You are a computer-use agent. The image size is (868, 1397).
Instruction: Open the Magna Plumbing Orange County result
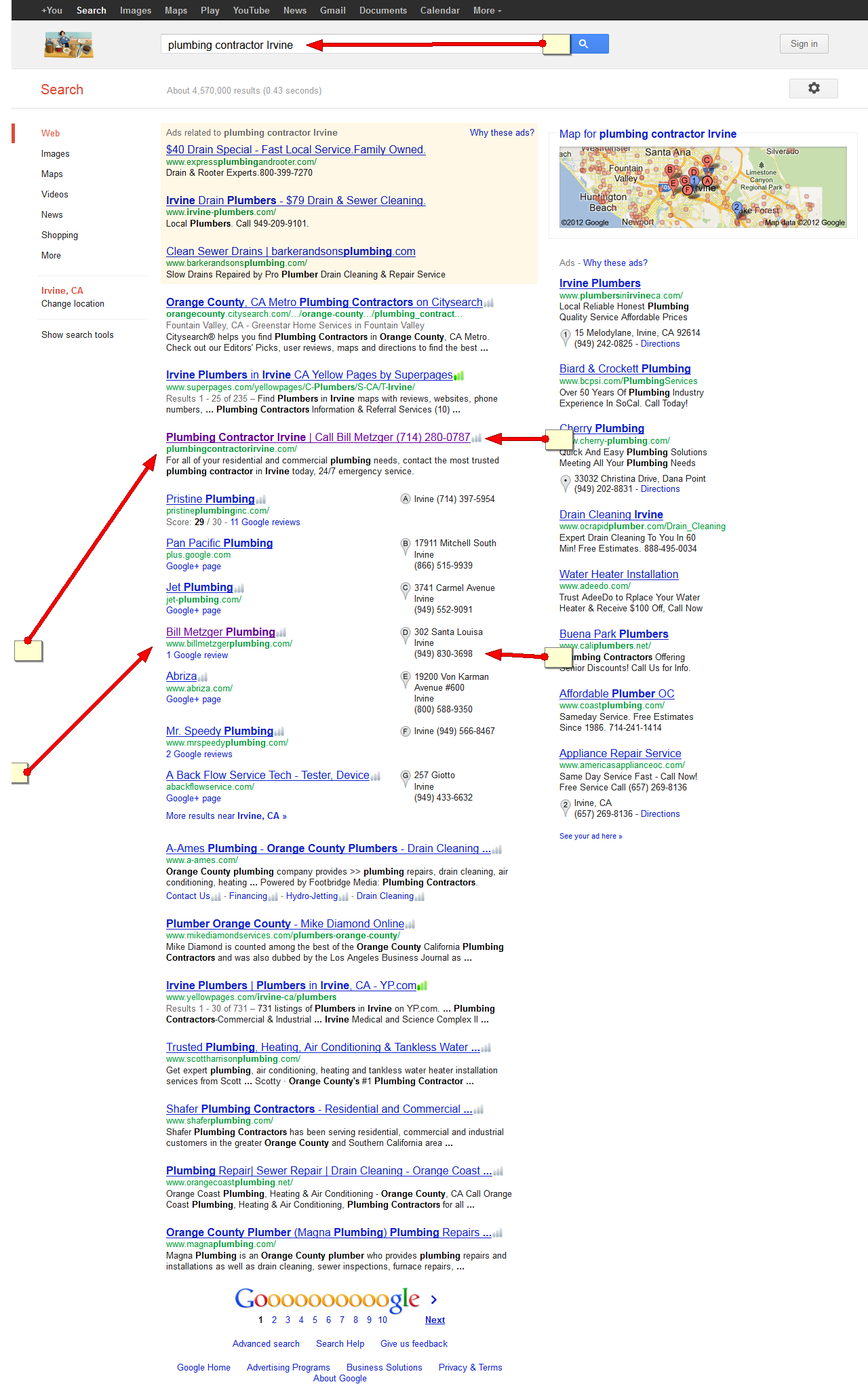pyautogui.click(x=328, y=1233)
